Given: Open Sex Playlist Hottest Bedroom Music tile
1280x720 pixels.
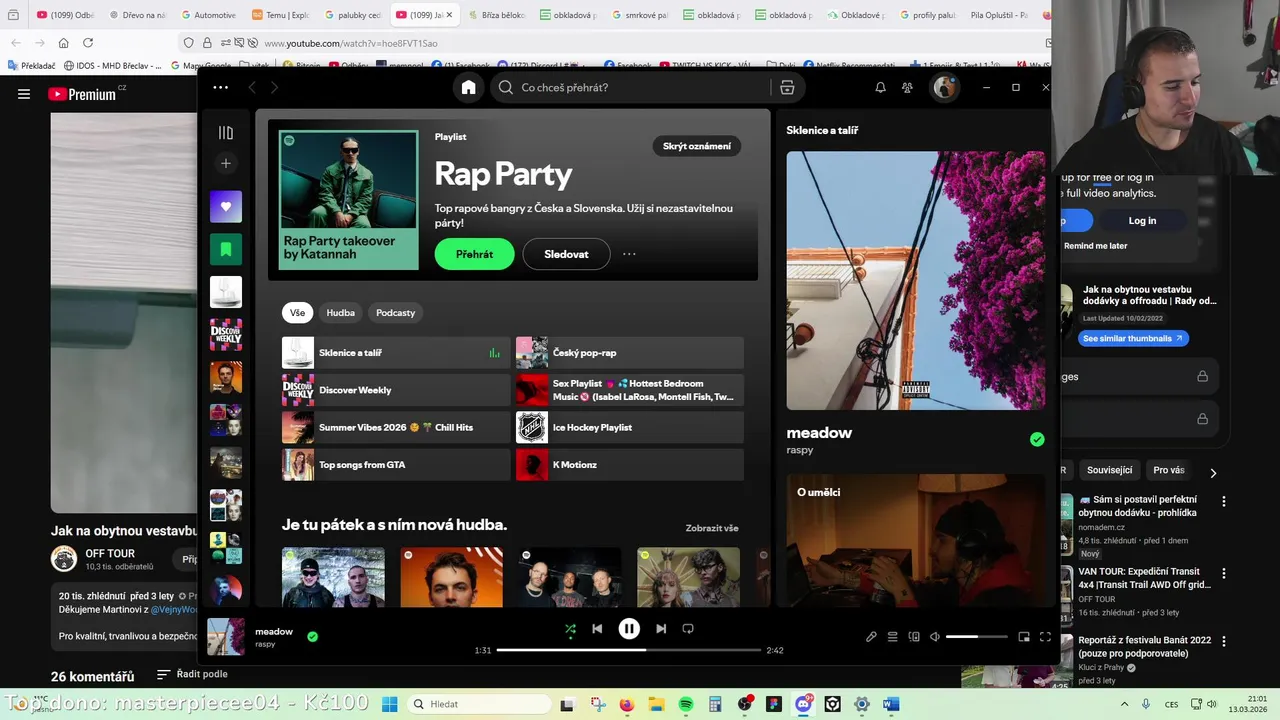Looking at the screenshot, I should click(x=630, y=390).
